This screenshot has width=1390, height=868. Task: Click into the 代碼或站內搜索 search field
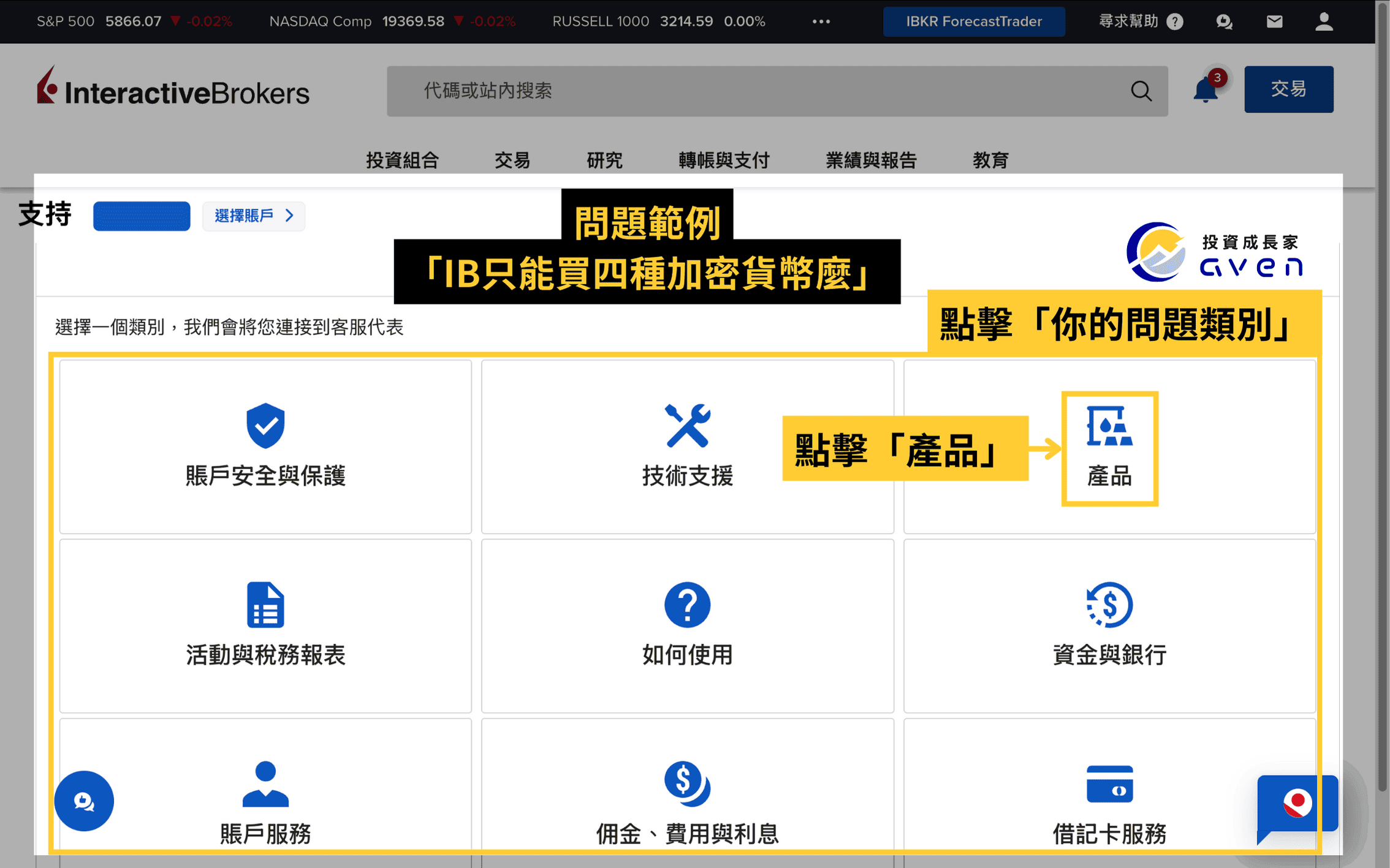coord(777,91)
